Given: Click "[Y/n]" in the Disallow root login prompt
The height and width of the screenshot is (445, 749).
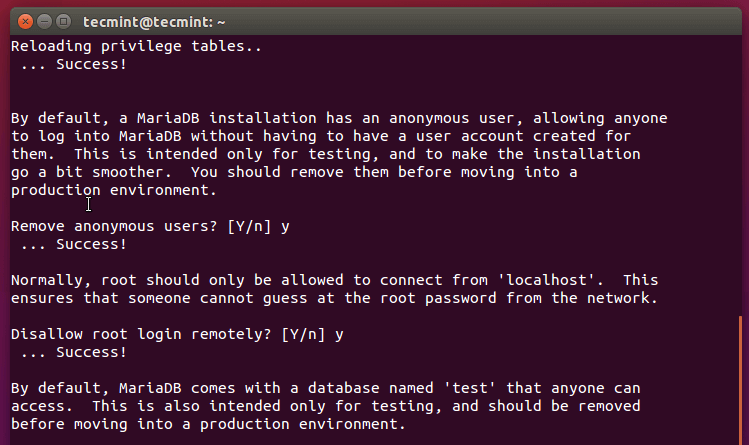Looking at the screenshot, I should point(303,334).
